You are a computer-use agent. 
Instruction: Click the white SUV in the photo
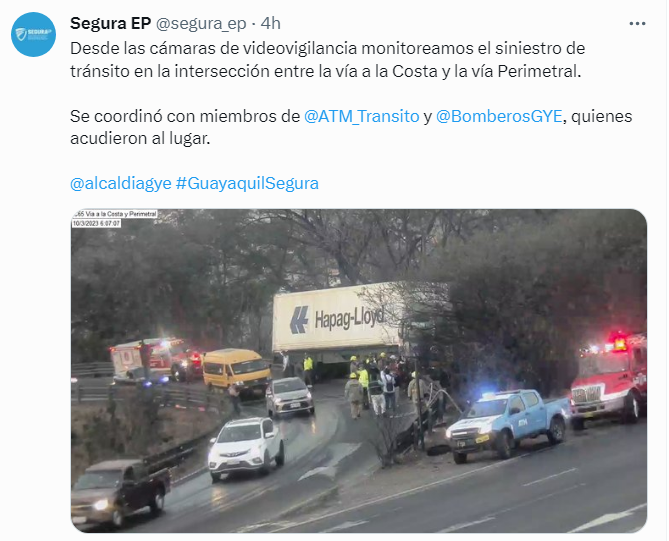(246, 446)
